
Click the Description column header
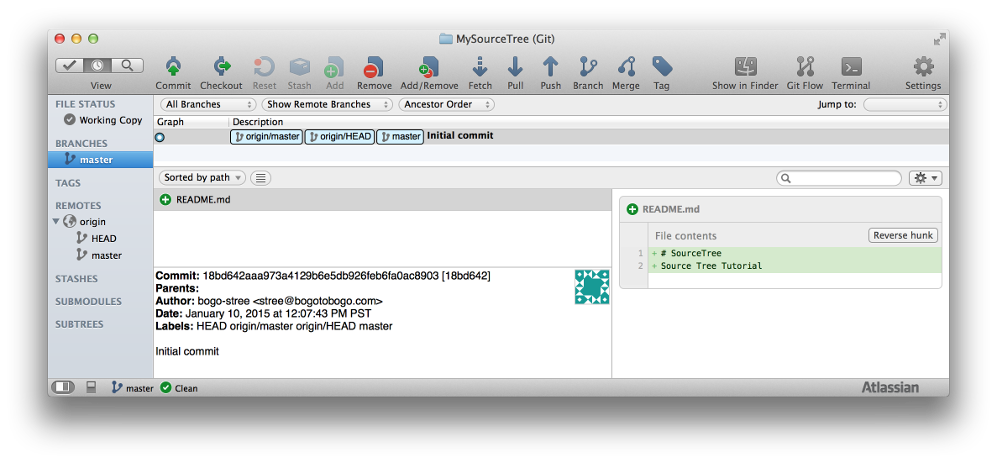[258, 122]
